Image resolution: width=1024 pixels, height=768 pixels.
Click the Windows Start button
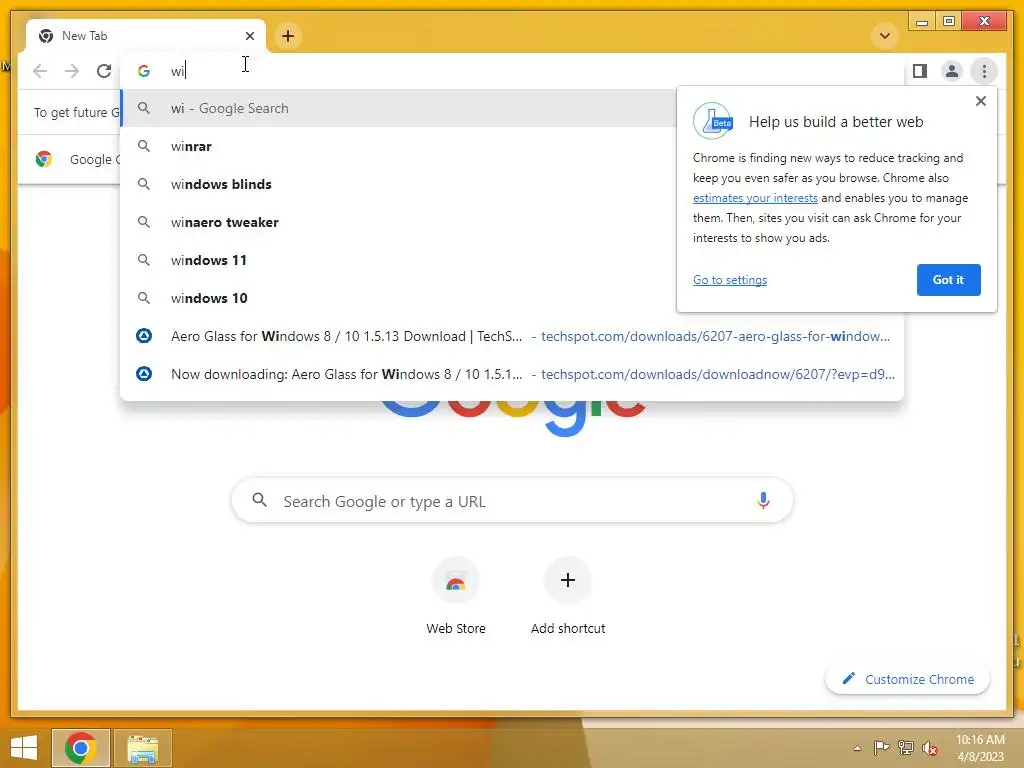[24, 748]
